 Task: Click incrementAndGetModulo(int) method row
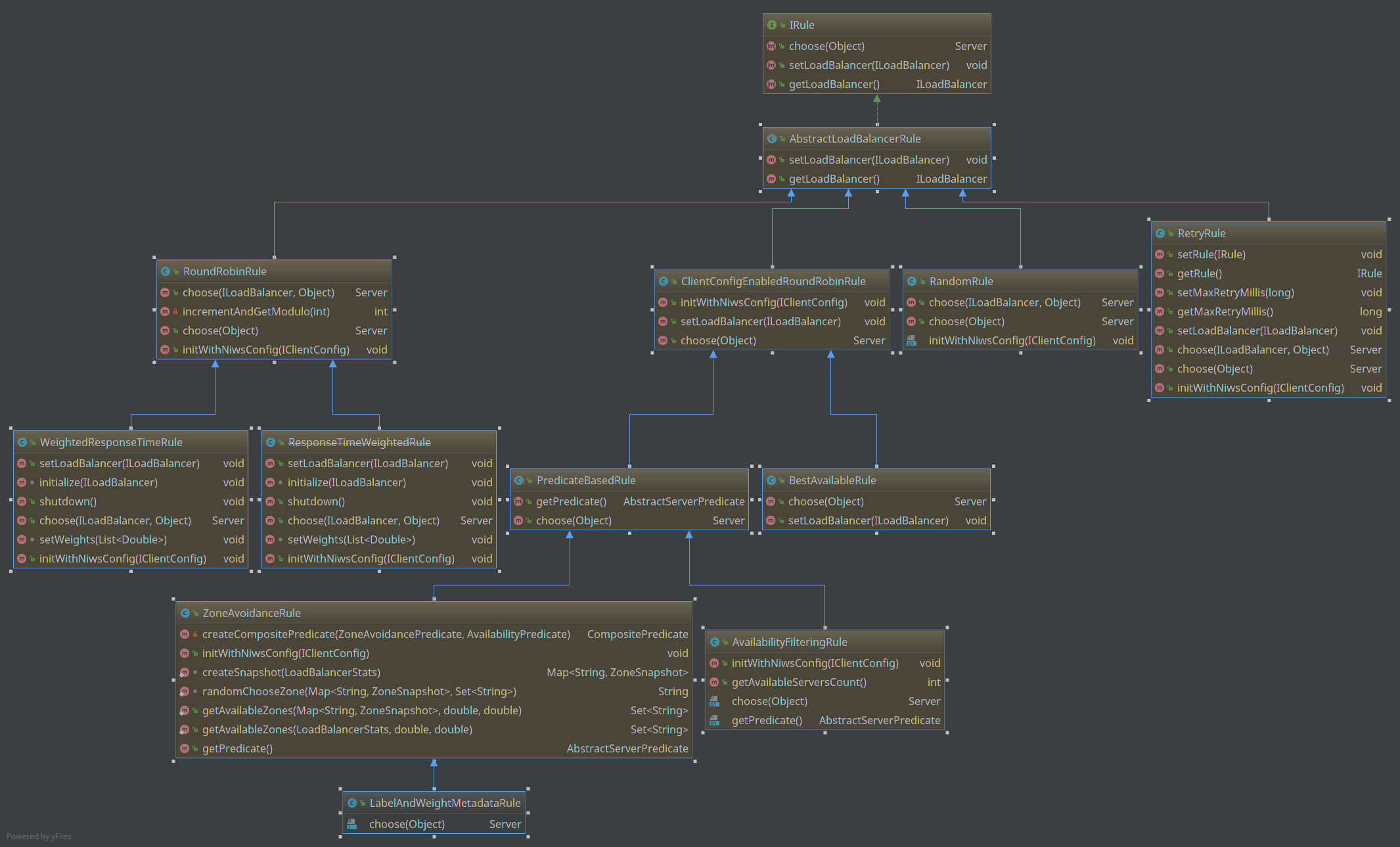(x=274, y=311)
